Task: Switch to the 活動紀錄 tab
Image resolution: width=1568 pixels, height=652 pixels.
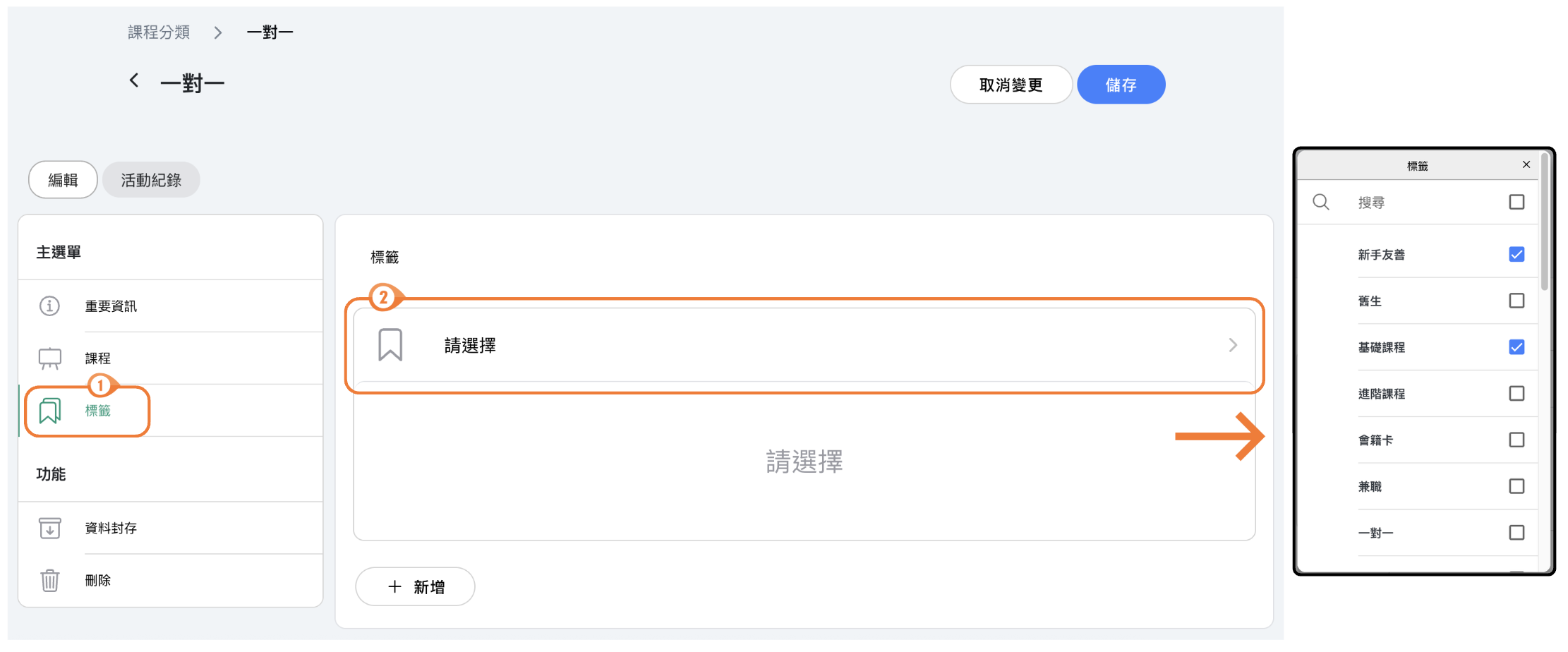Action: 151,180
